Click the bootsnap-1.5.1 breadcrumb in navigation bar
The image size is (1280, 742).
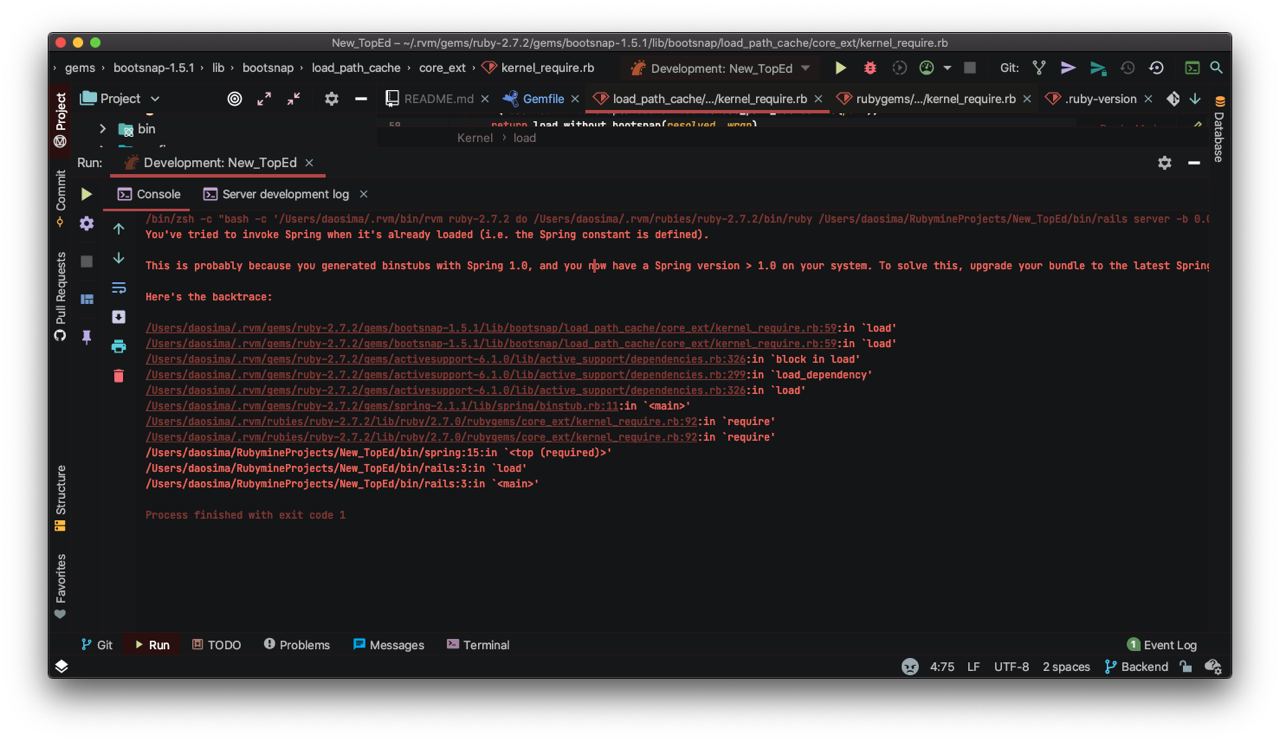[154, 68]
